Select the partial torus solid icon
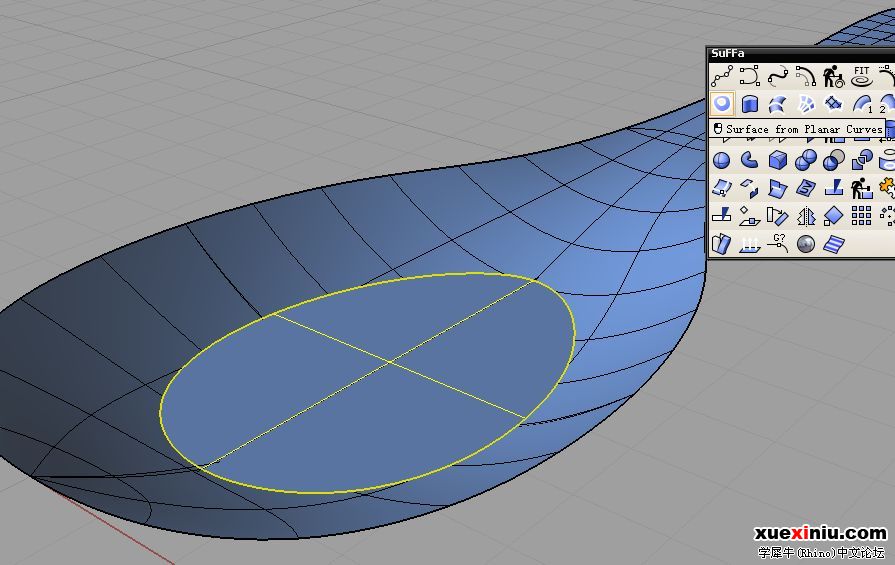 [749, 160]
